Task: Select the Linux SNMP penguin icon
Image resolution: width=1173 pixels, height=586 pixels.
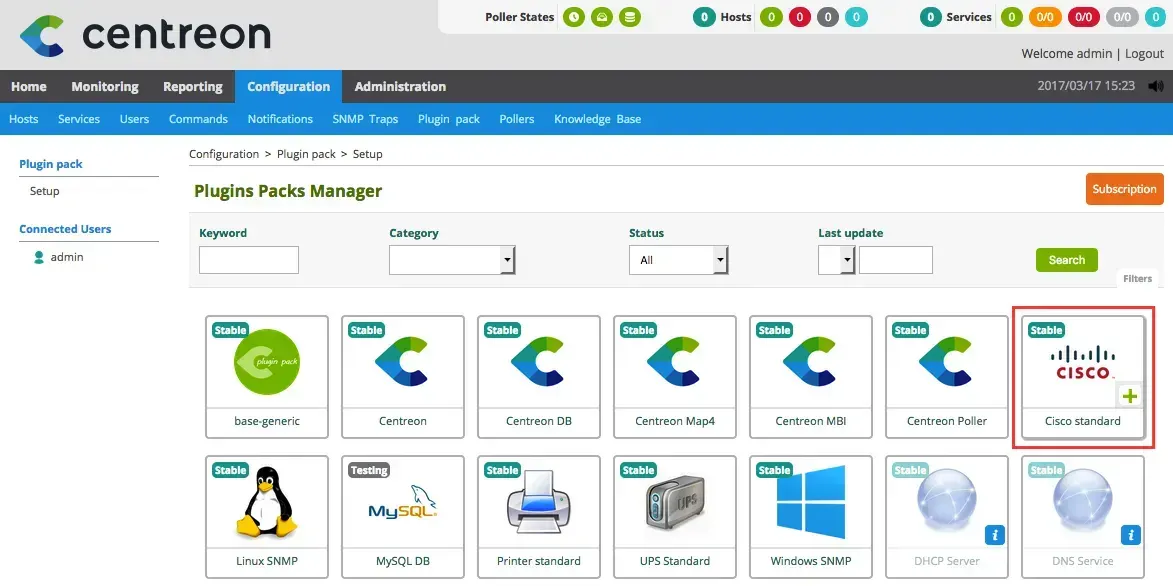Action: point(266,501)
